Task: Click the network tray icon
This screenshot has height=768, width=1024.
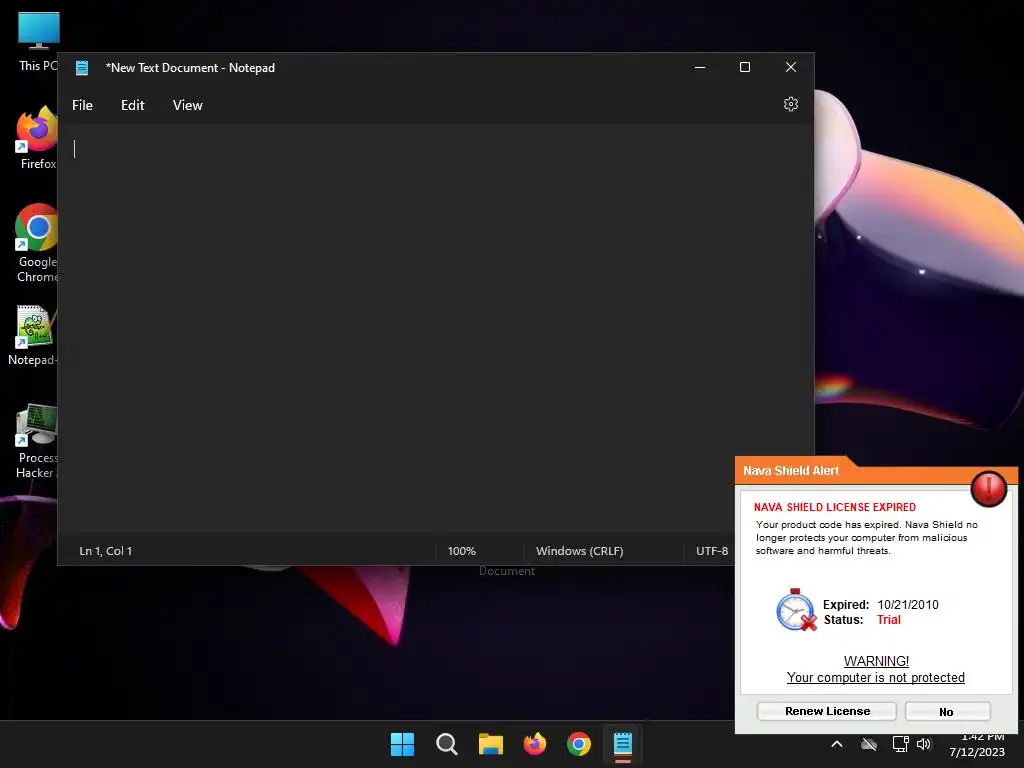Action: pos(901,744)
